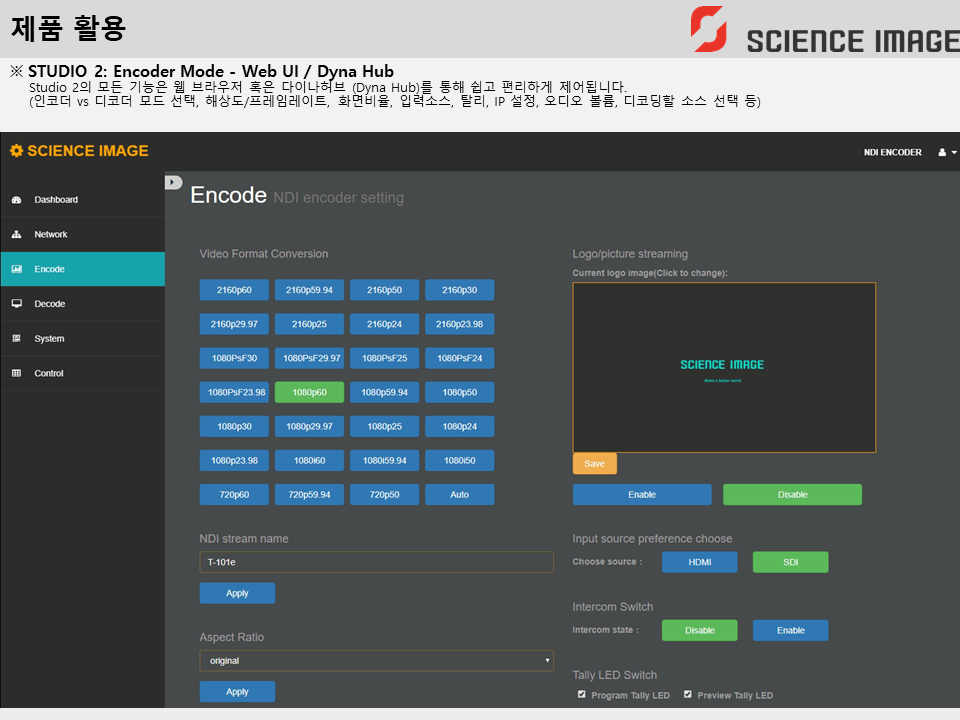Select the 1080p59.94 format button

384,392
